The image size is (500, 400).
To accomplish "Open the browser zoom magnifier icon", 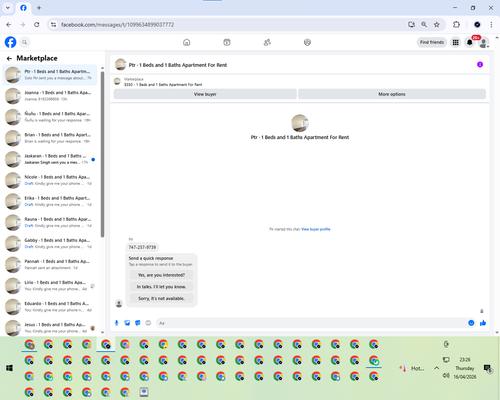I will click(424, 25).
